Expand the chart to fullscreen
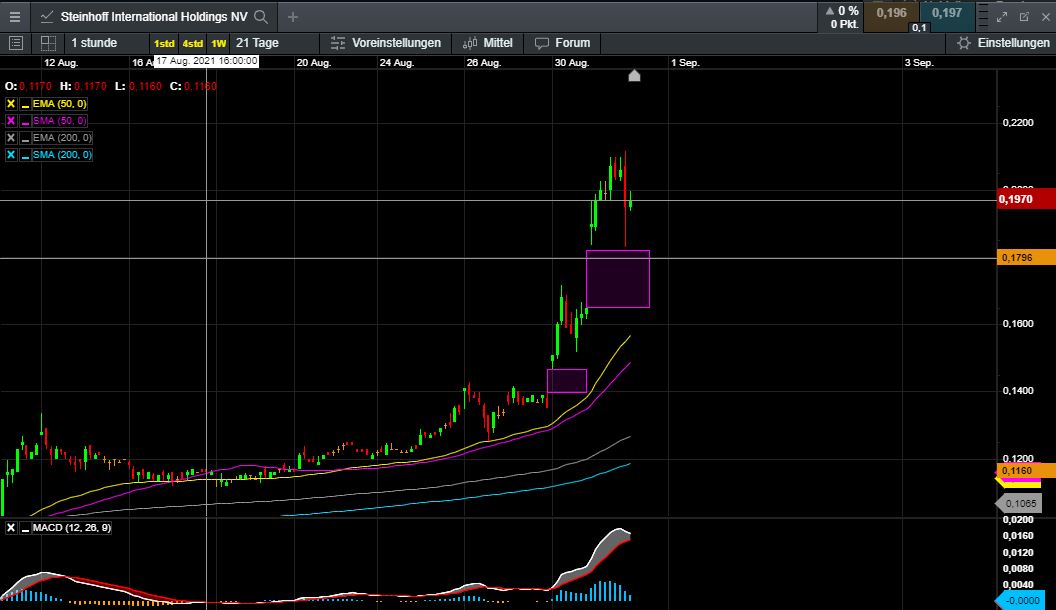 tap(1002, 16)
